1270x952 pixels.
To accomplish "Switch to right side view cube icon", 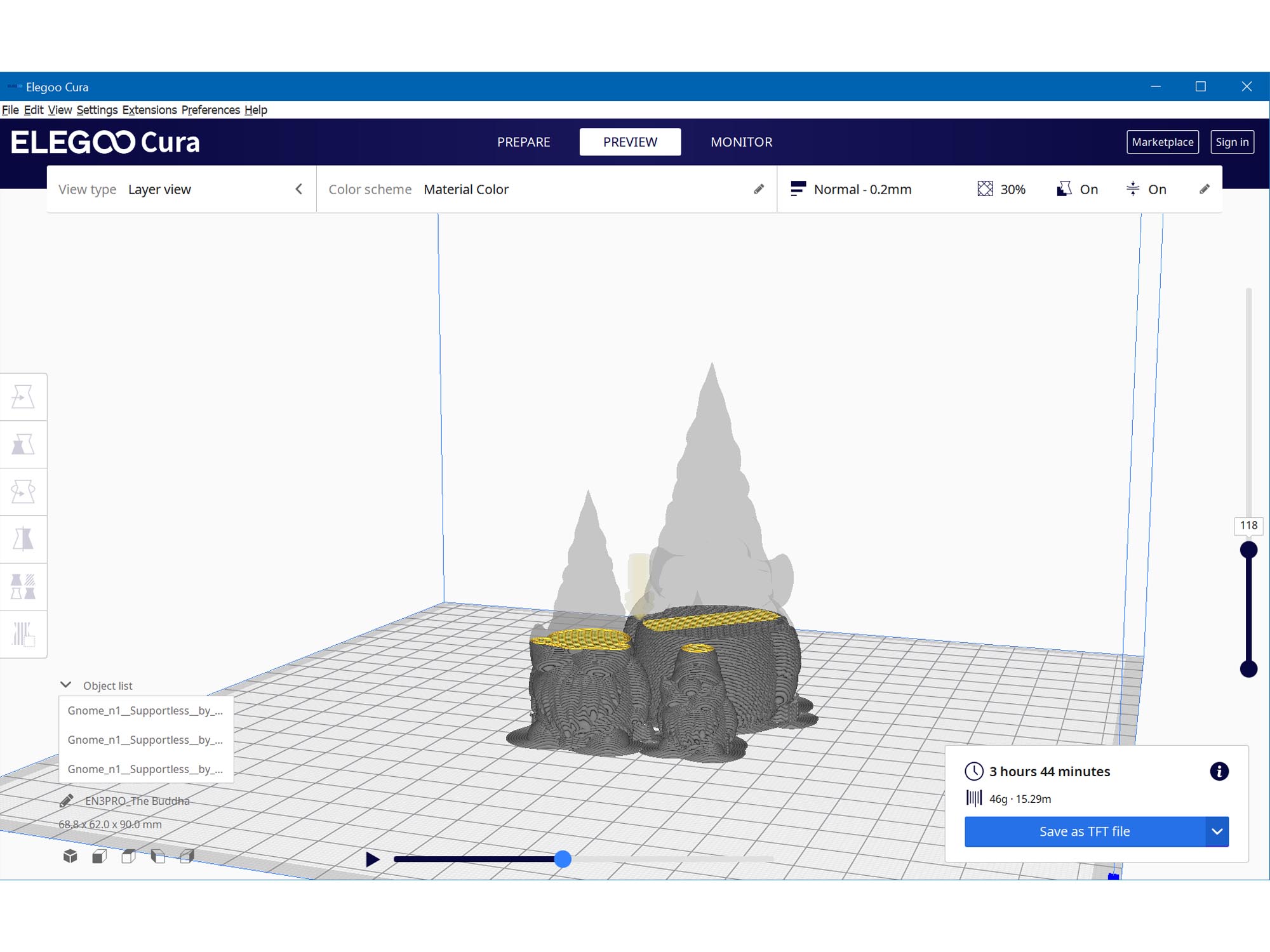I will pyautogui.click(x=187, y=857).
